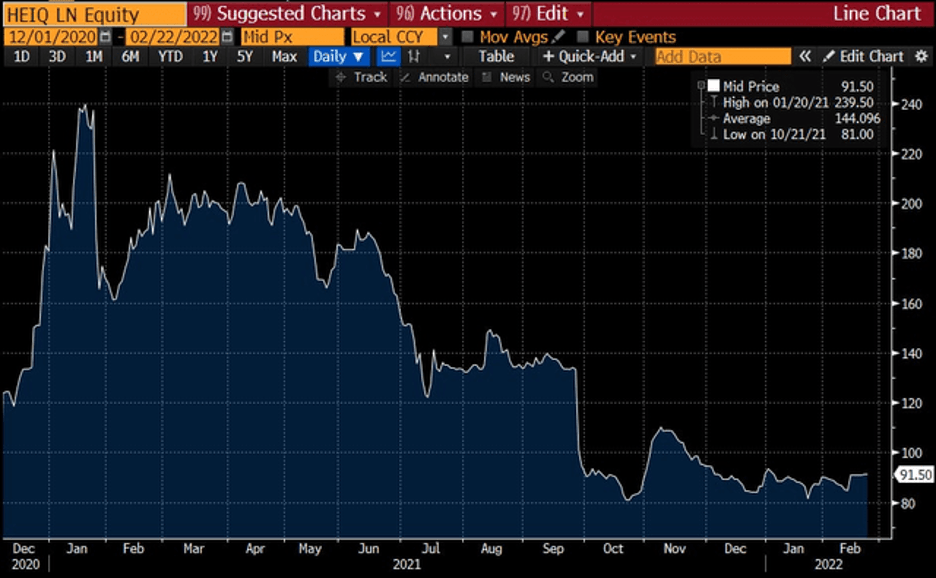
Task: Click the white Mid Price legend swatch
Action: (x=713, y=87)
